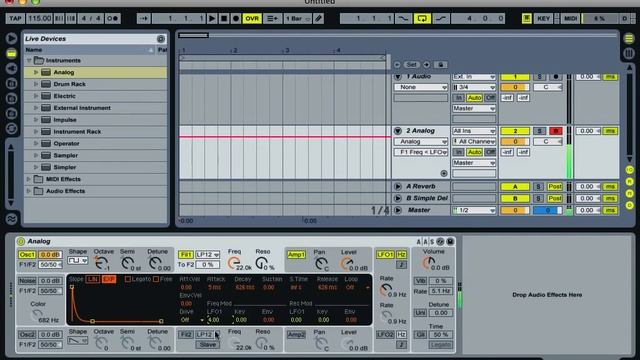Toggle the Osc1 on/off switch
The width and height of the screenshot is (640, 360).
click(27, 255)
